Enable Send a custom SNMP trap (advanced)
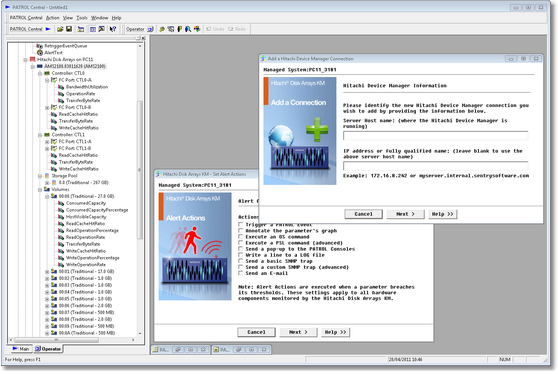 point(241,267)
